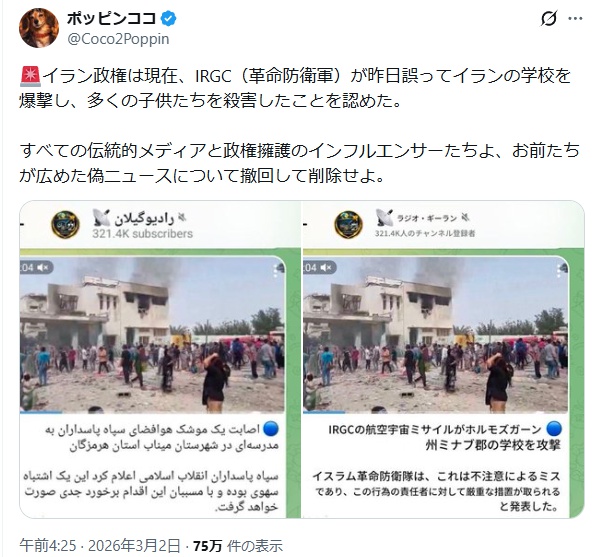Open right Telegram channel avatar
Viewport: 596px width, 557px height.
pyautogui.click(x=348, y=225)
